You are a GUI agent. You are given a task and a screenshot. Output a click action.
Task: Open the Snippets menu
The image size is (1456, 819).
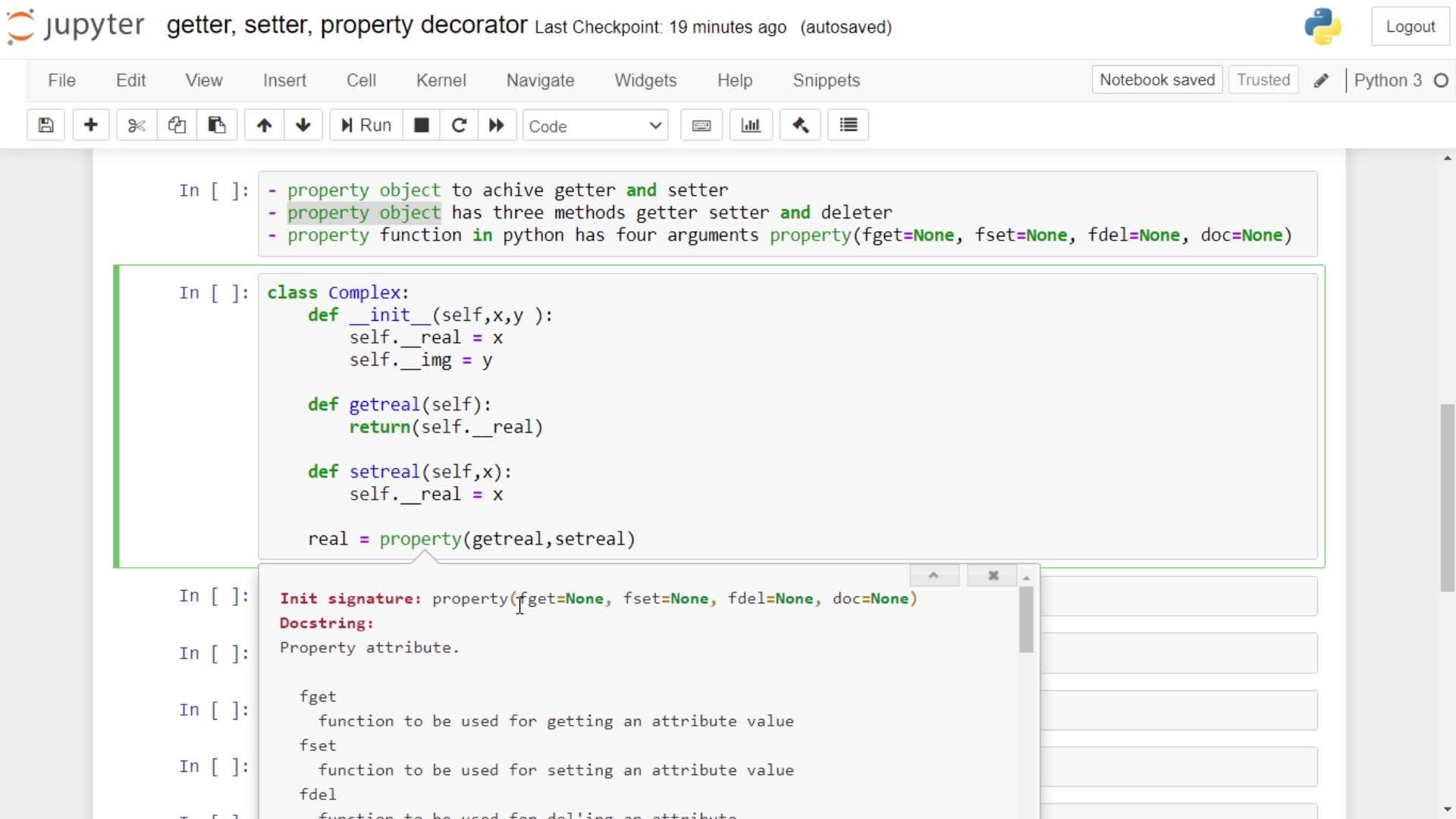pyautogui.click(x=826, y=80)
